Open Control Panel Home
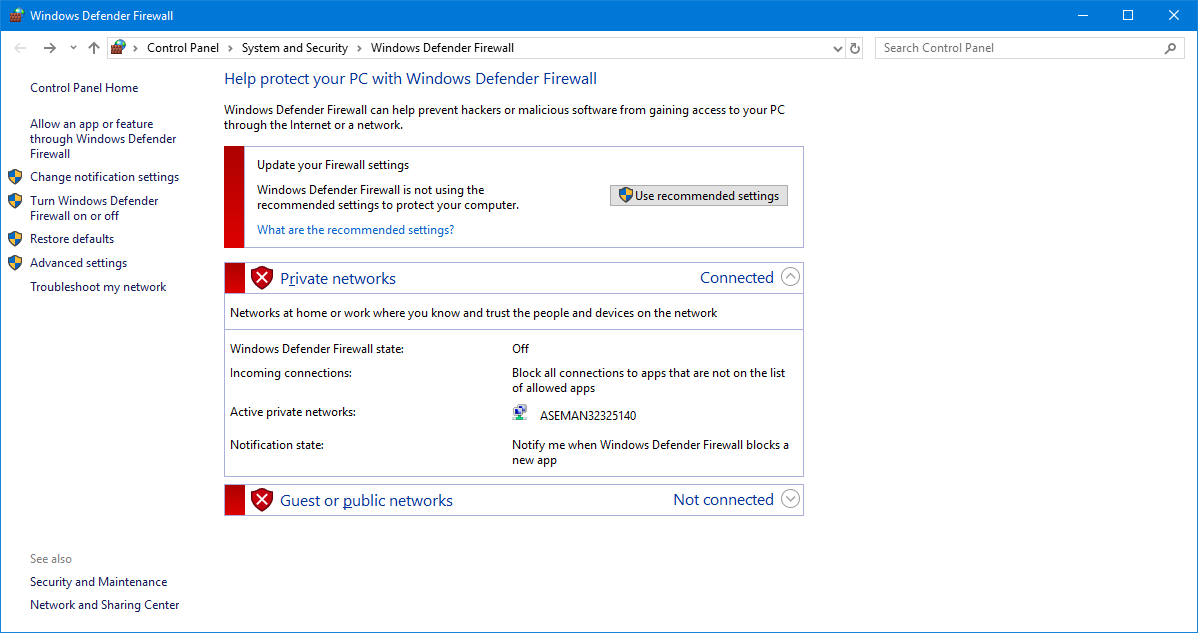Viewport: 1198px width, 633px height. (x=84, y=88)
